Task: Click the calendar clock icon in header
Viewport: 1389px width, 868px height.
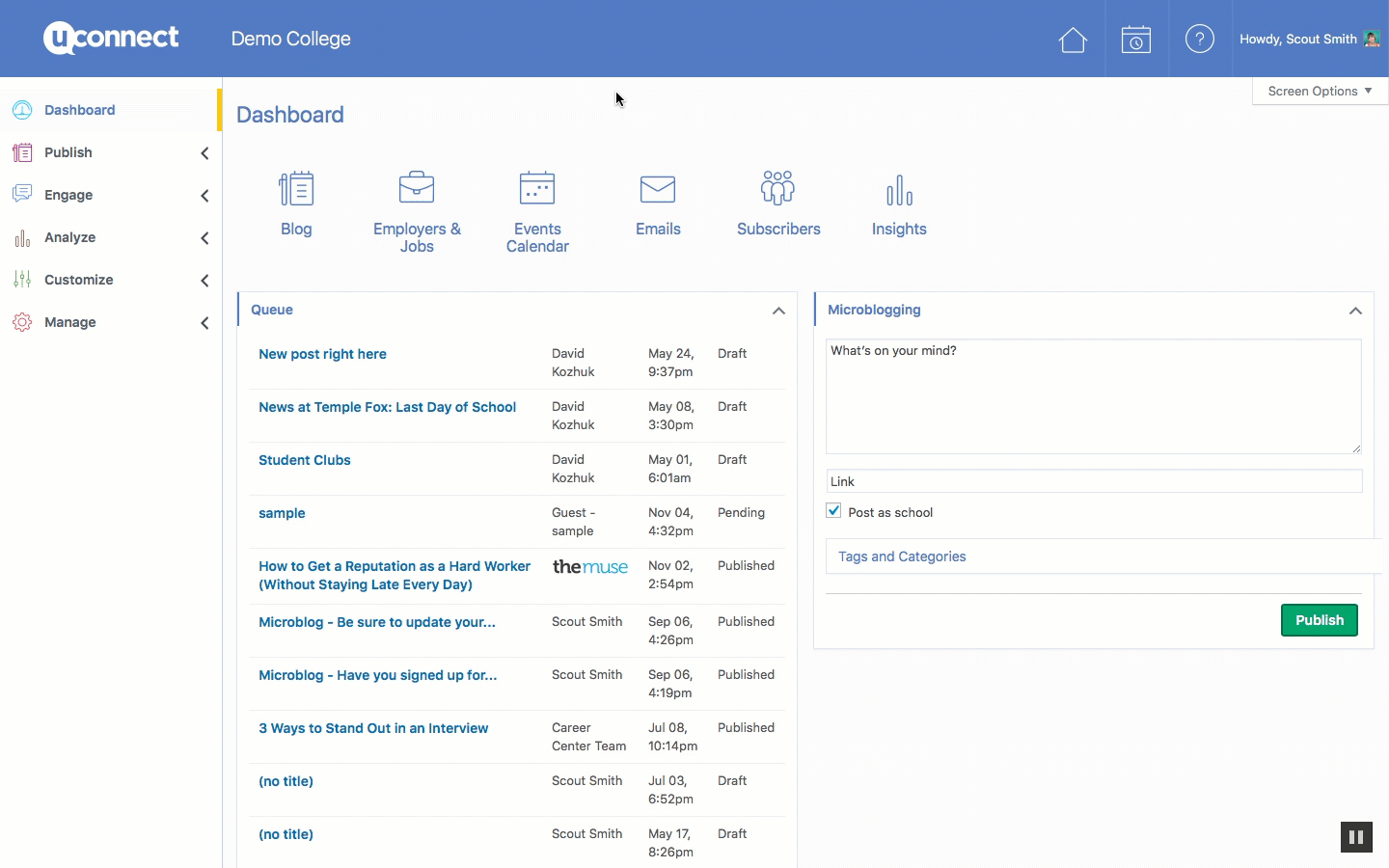Action: [1136, 40]
